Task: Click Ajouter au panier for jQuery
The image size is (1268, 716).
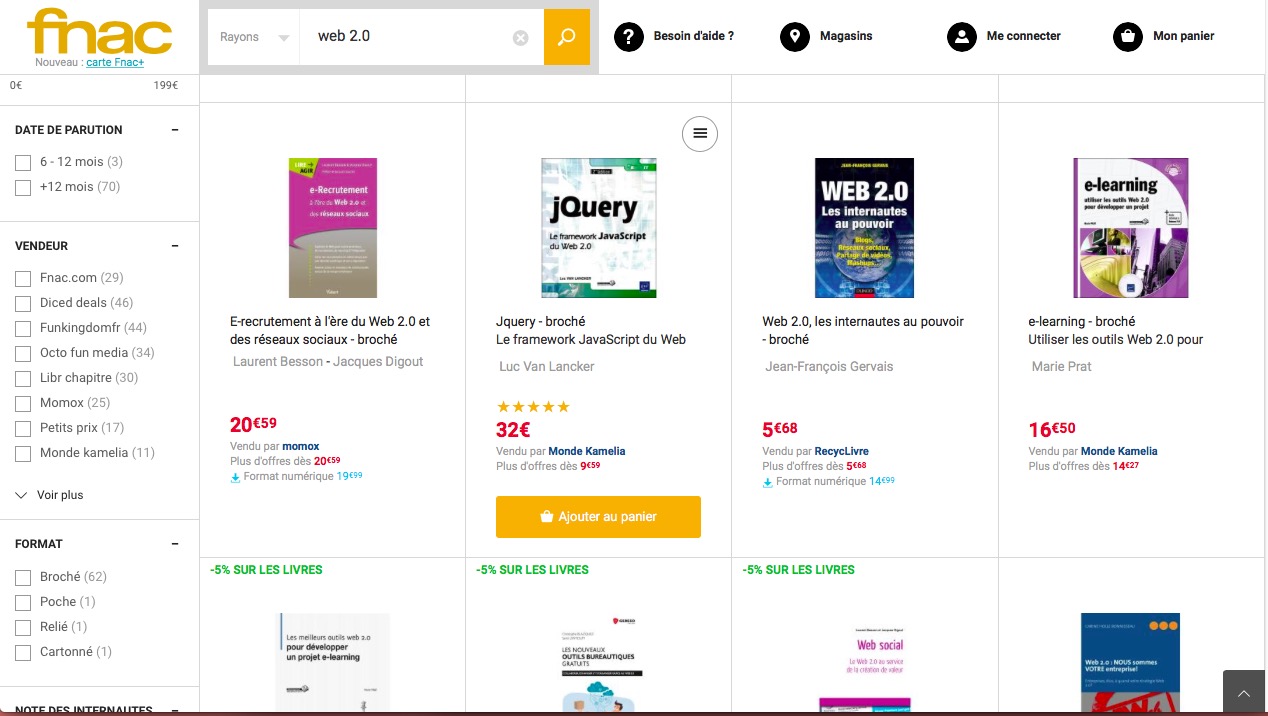Action: tap(598, 517)
